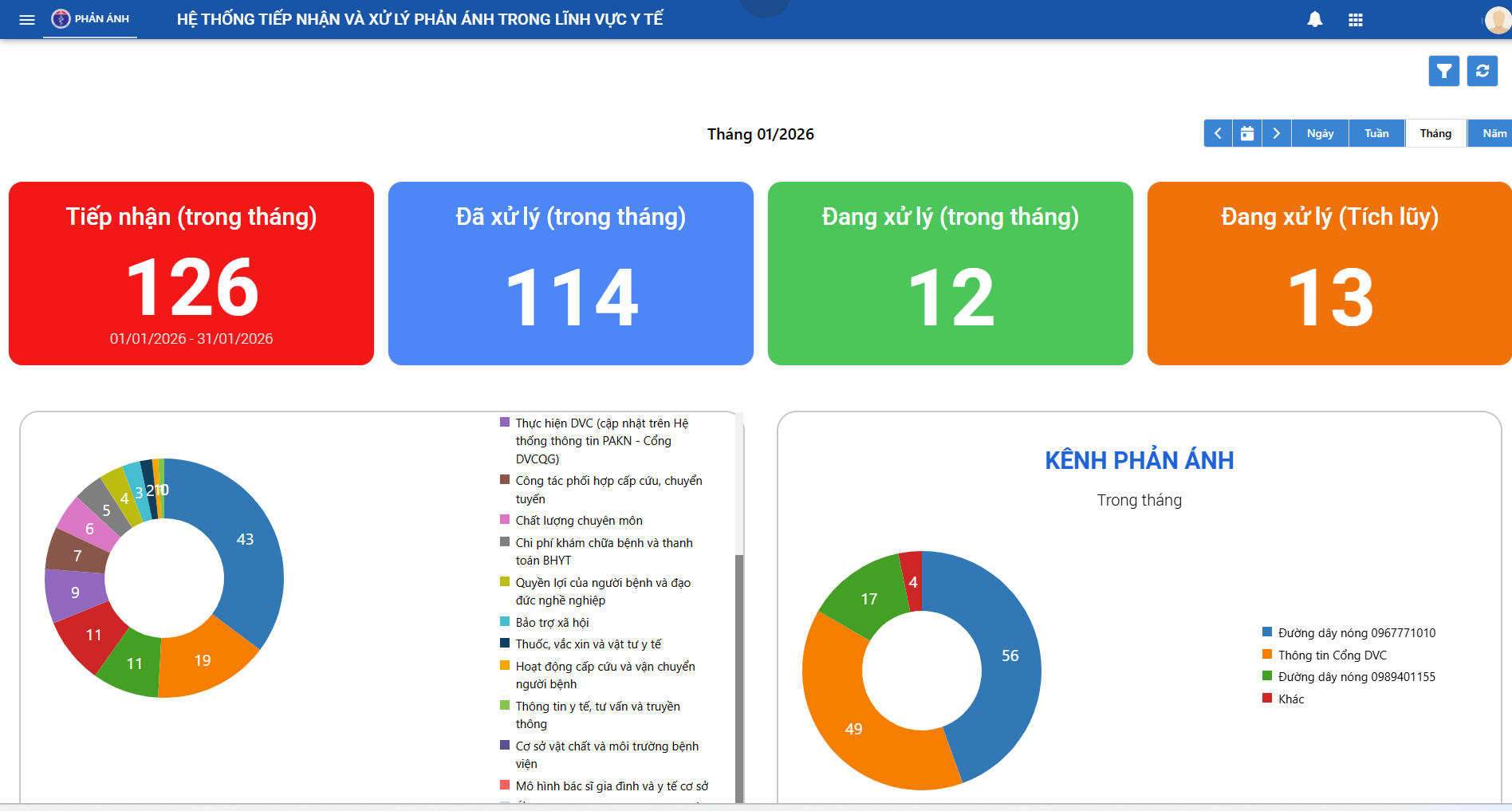Click the user avatar image
This screenshot has height=811, width=1512.
[x=1498, y=19]
